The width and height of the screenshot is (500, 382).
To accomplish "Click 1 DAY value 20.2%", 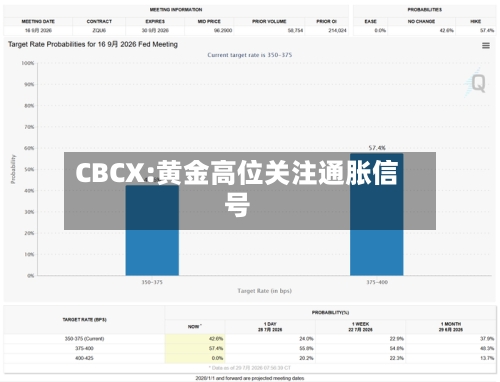I will 306,358.
